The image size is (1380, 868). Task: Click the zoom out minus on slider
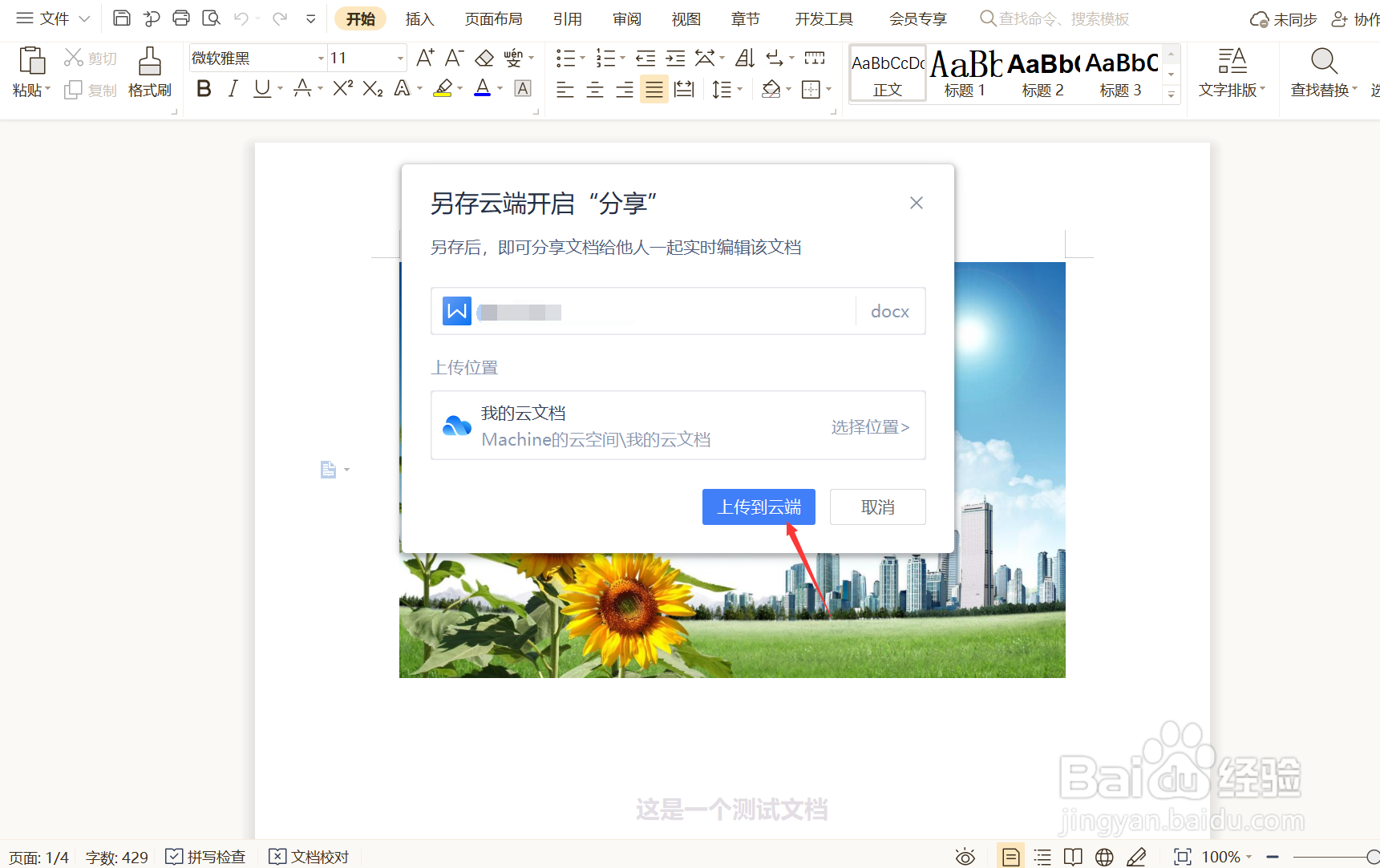coord(1273,857)
